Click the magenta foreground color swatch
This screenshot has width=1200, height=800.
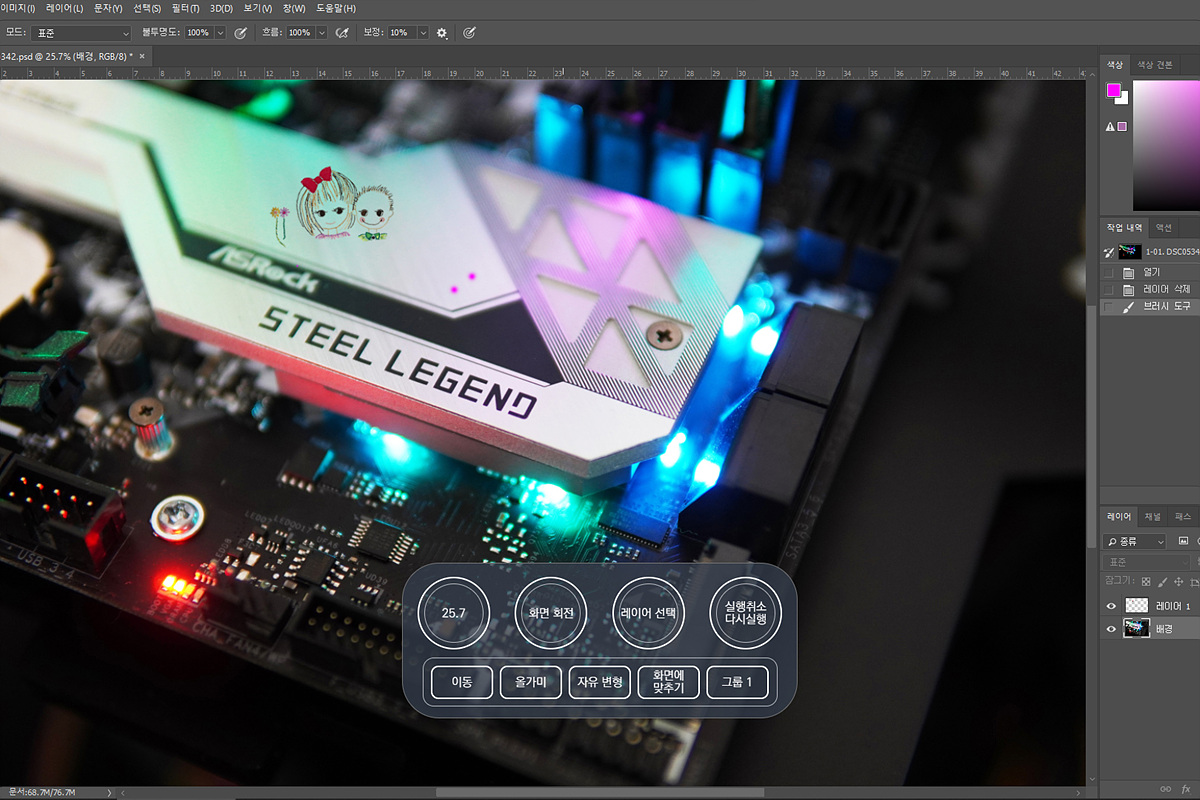tap(1112, 91)
